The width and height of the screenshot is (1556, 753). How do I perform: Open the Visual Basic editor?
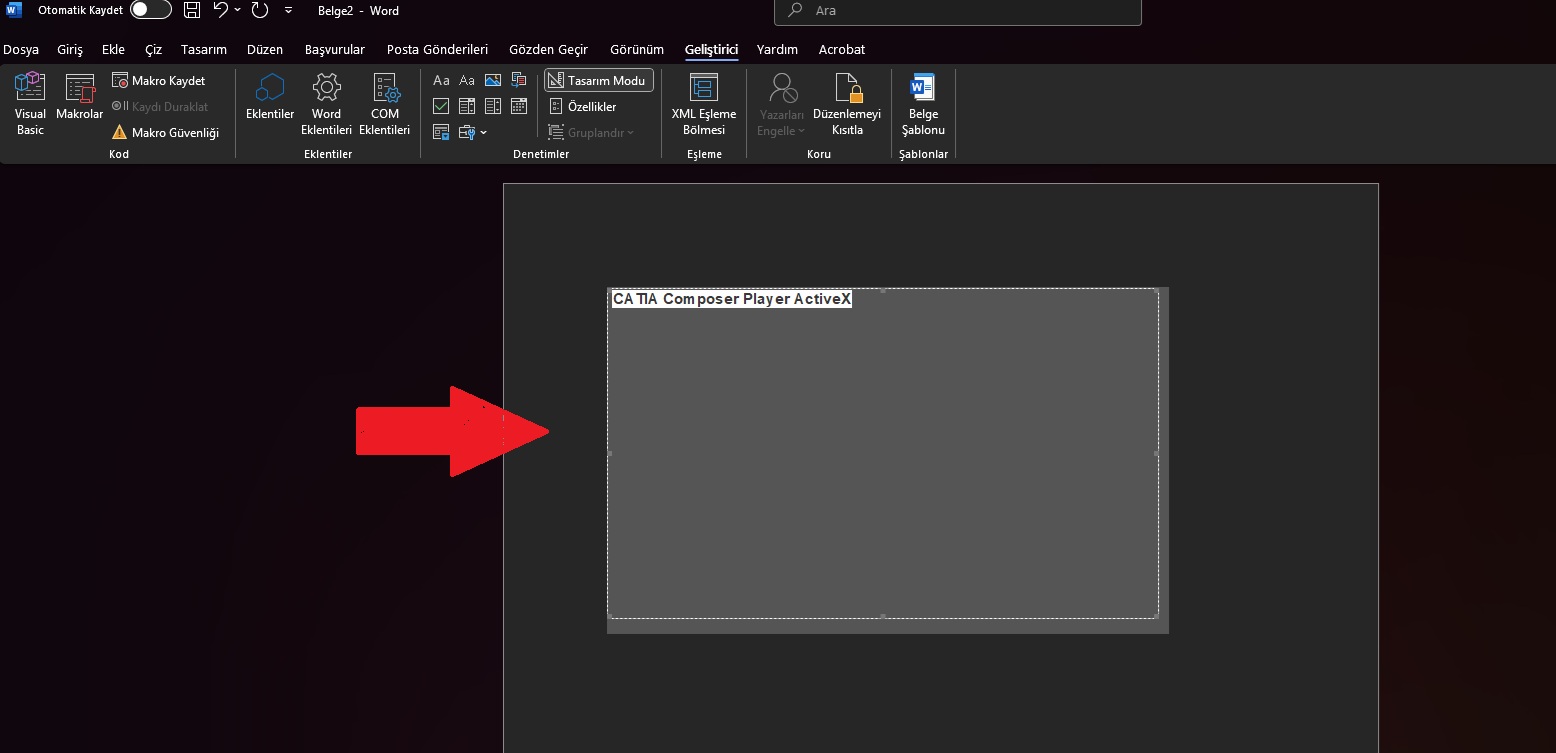[x=30, y=104]
